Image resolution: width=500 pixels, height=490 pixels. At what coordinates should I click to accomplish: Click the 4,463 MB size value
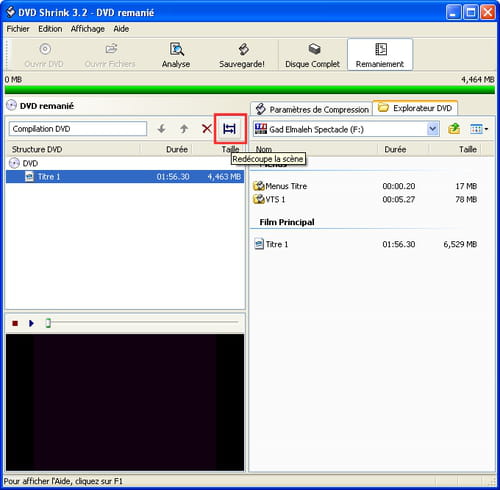(224, 177)
